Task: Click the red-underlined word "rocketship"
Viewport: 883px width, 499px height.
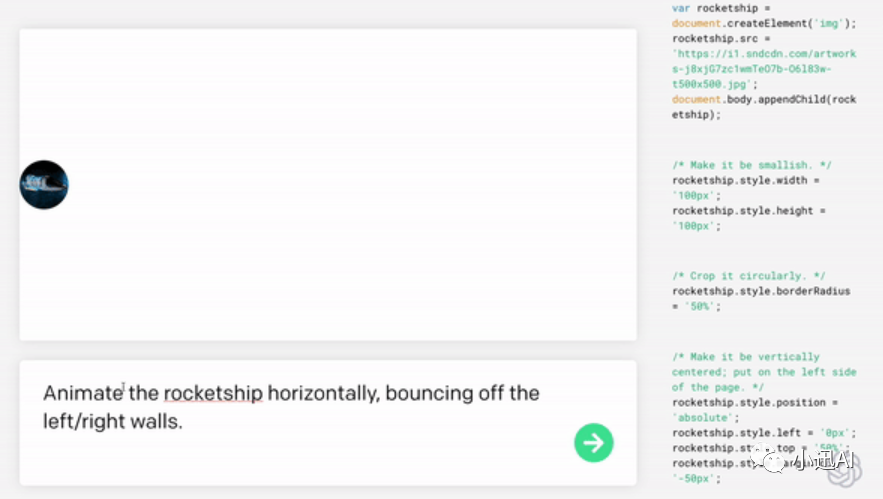Action: (213, 393)
